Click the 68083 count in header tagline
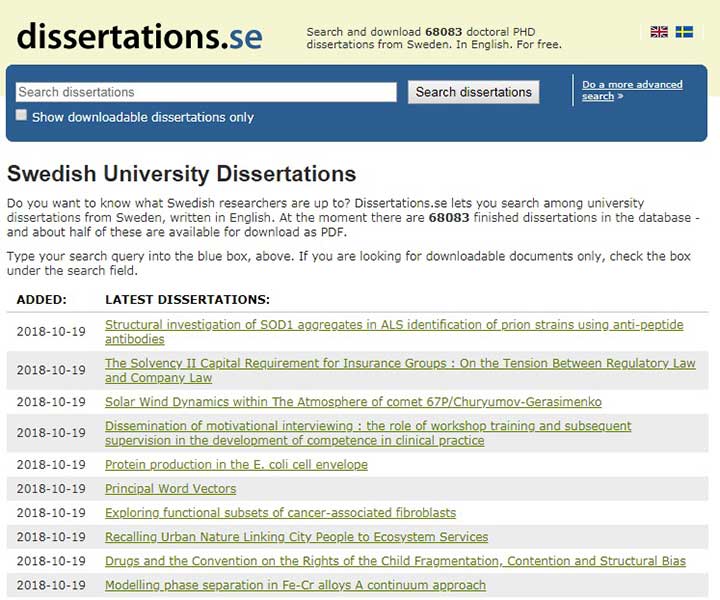 tap(443, 32)
